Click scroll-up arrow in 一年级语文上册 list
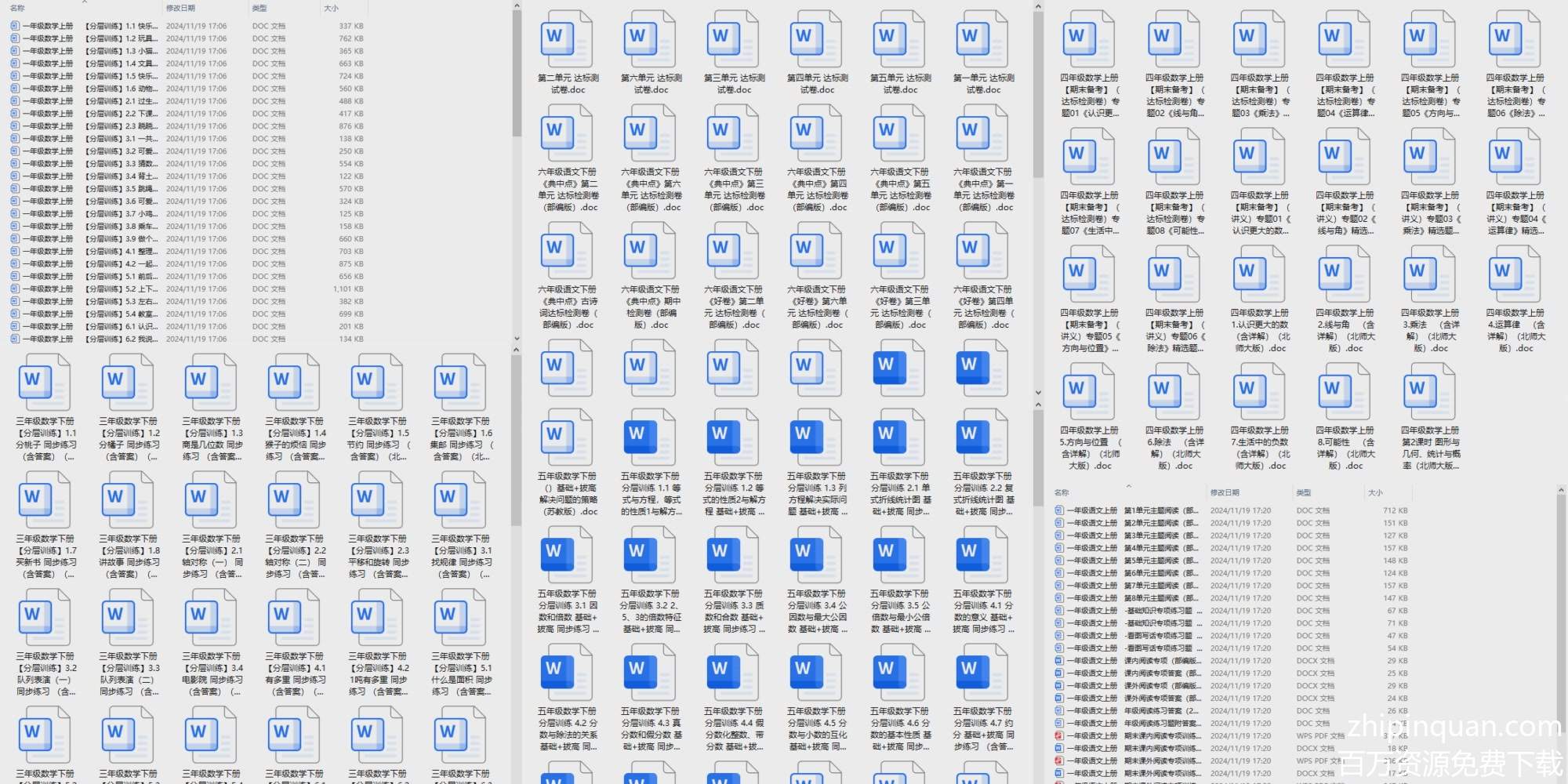The image size is (1568, 784). tap(1560, 491)
